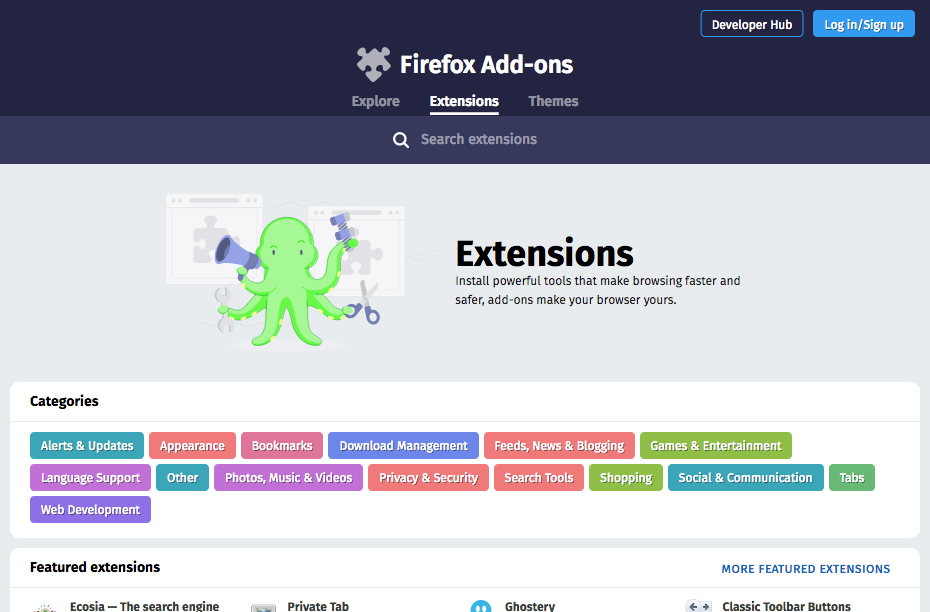Click the Featured extensions heading
Screen dimensions: 930x612
click(x=95, y=568)
